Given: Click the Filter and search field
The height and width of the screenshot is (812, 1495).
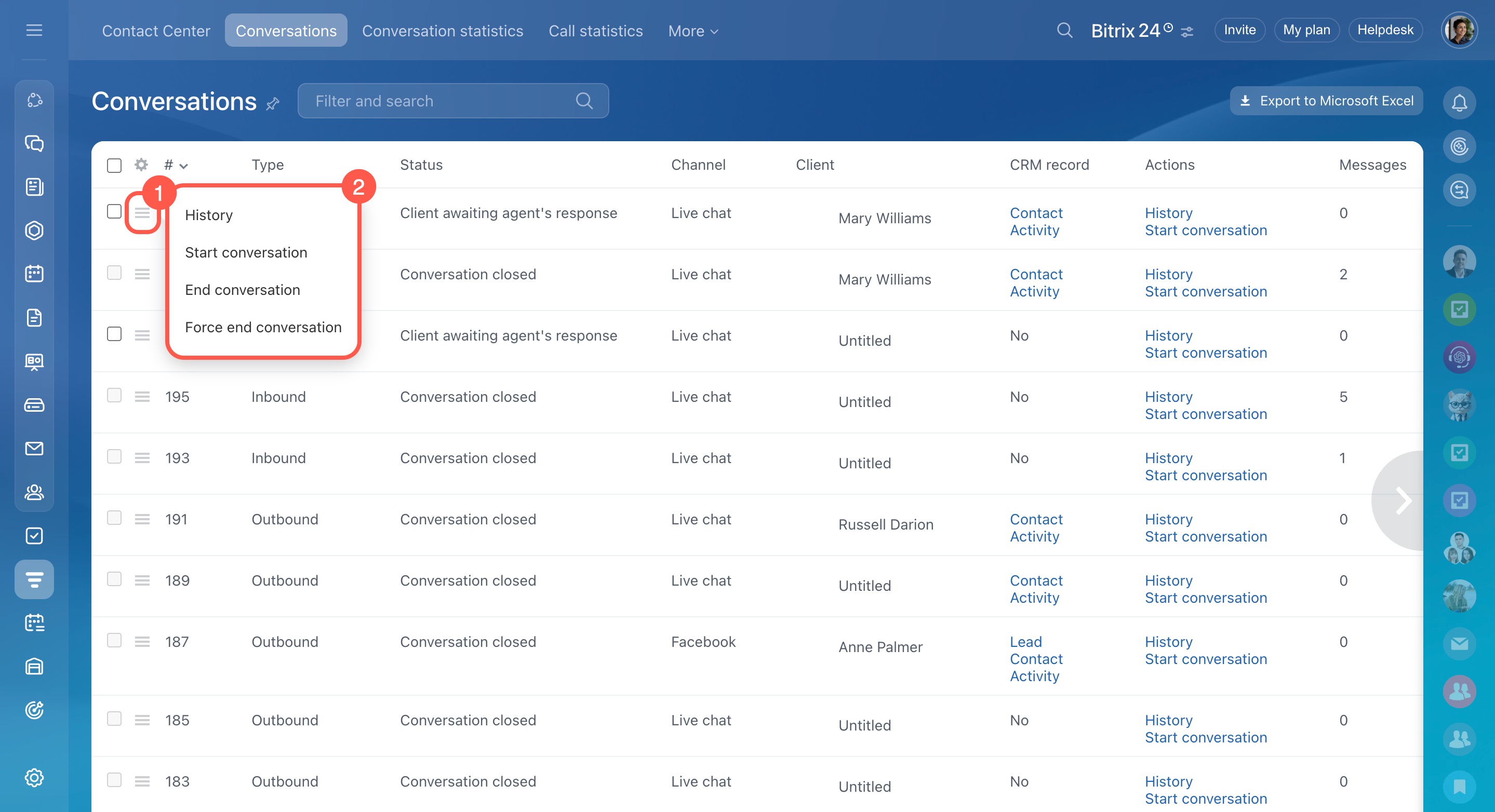Looking at the screenshot, I should [441, 101].
